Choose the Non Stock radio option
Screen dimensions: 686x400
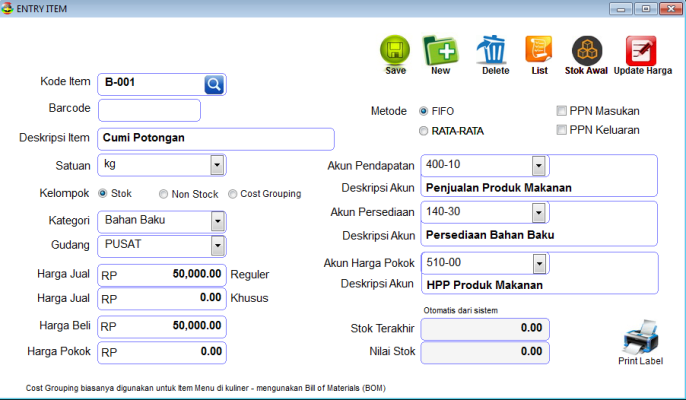pos(163,194)
